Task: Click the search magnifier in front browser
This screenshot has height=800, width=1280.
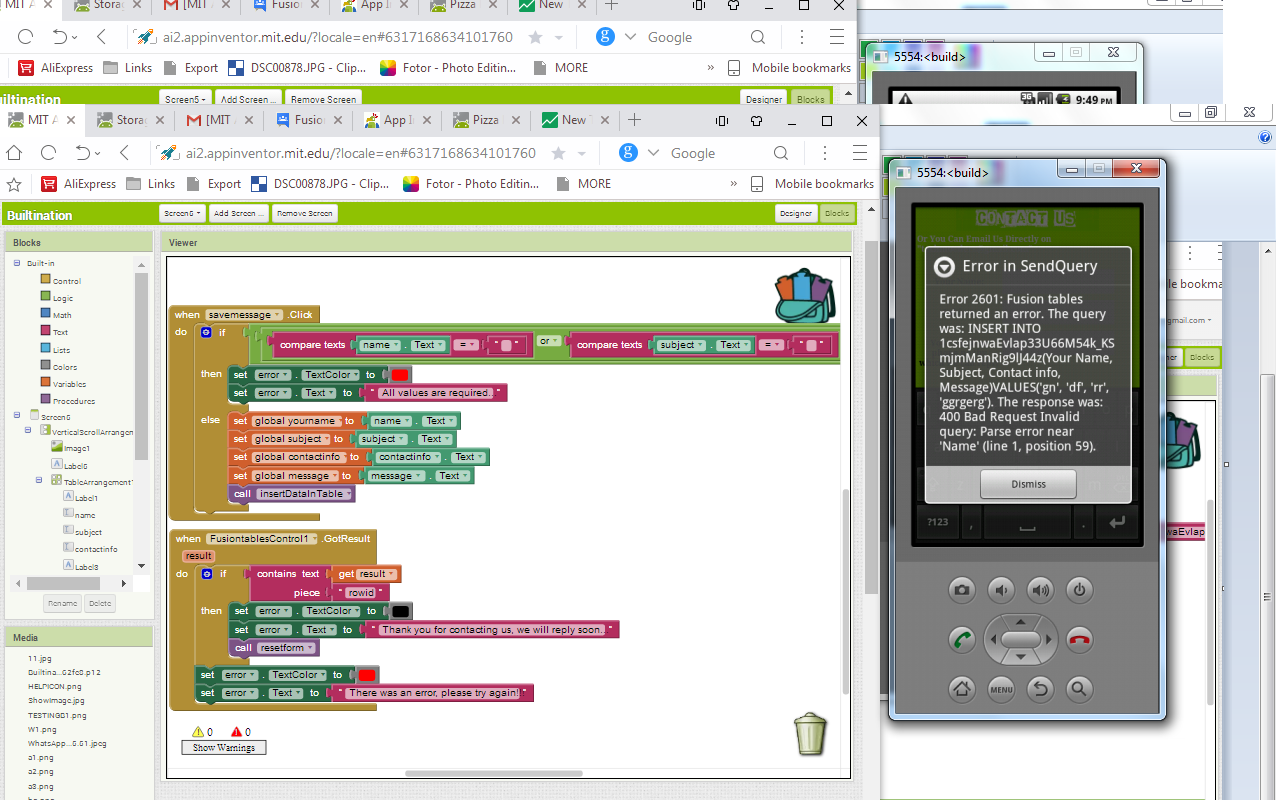Action: pyautogui.click(x=781, y=153)
